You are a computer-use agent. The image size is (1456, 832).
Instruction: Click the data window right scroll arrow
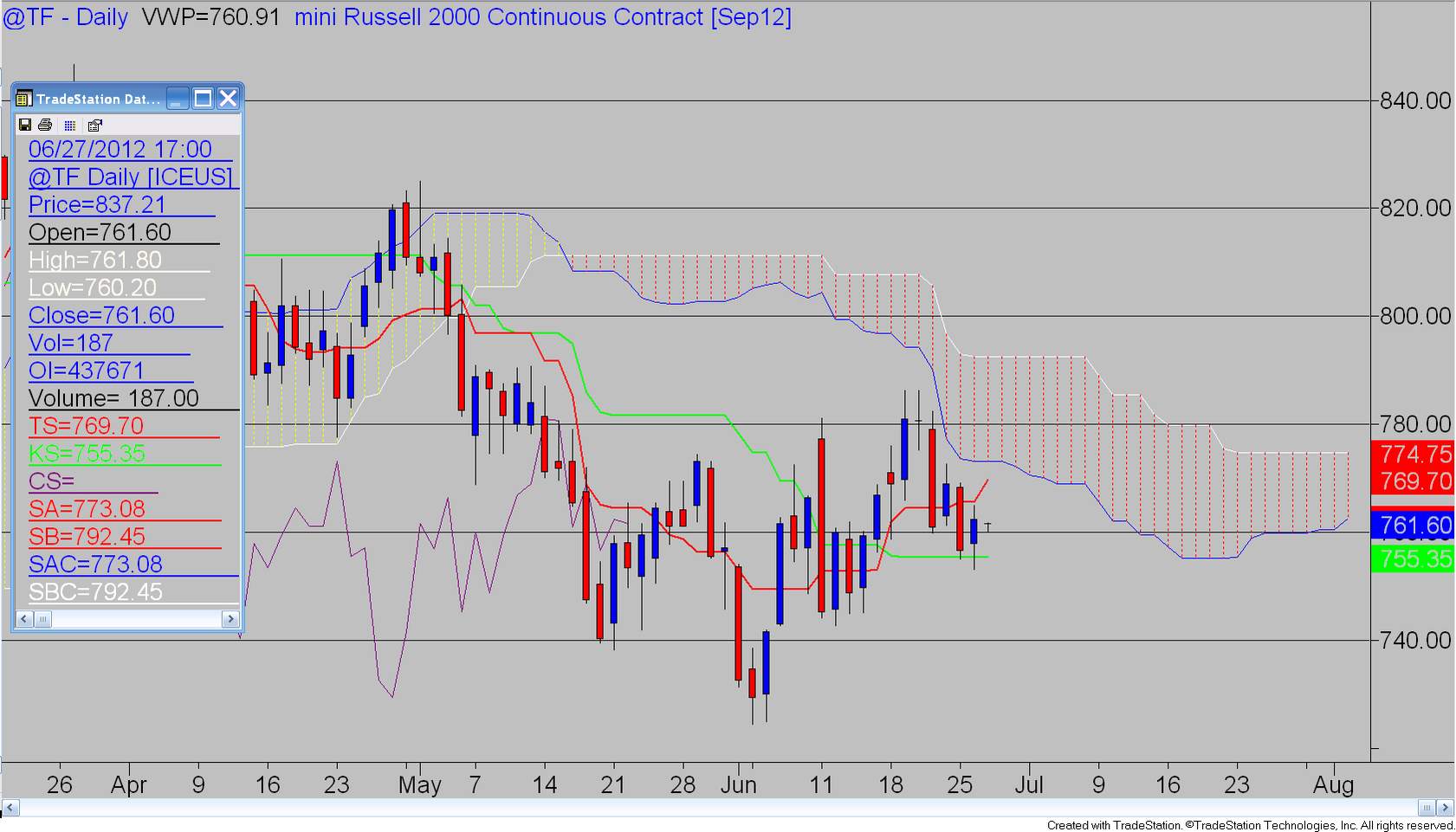coord(230,619)
